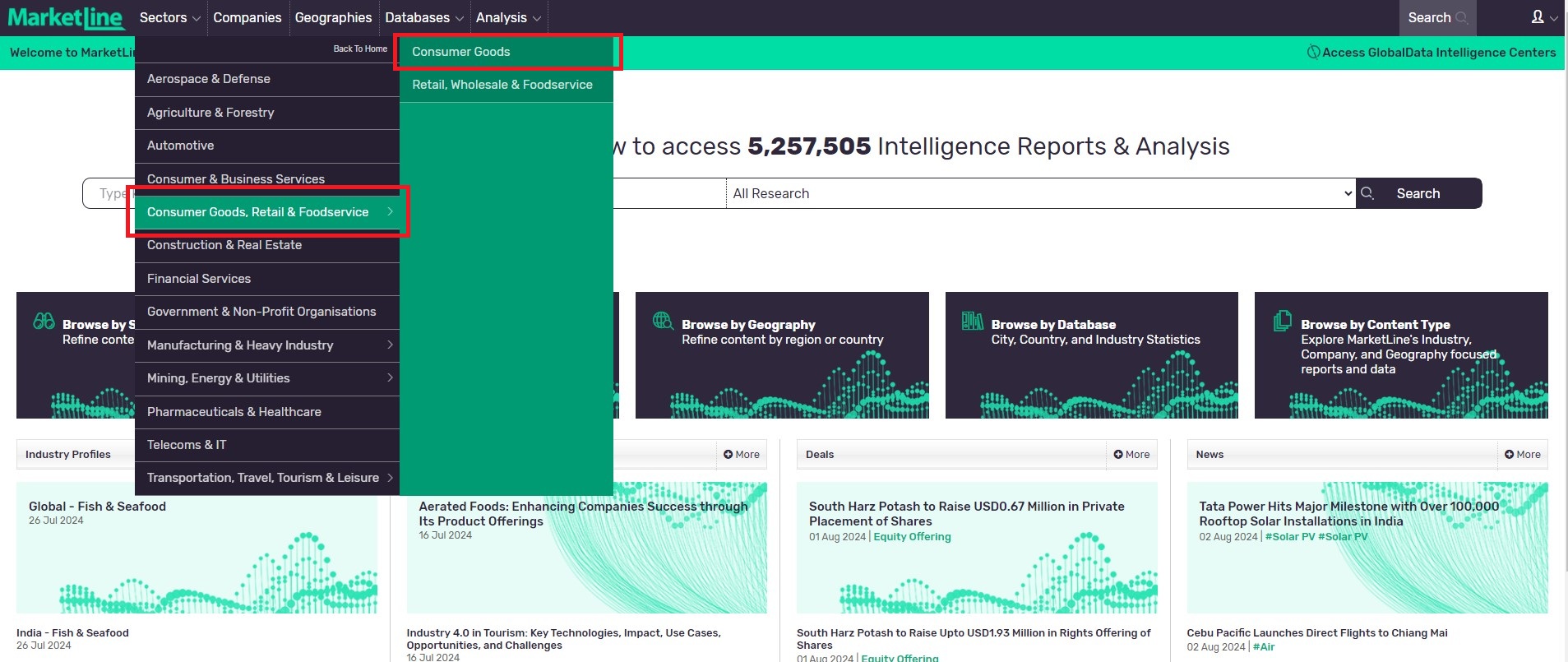The image size is (1568, 662).
Task: Click the plus icon beside Deals More
Action: click(x=1118, y=455)
